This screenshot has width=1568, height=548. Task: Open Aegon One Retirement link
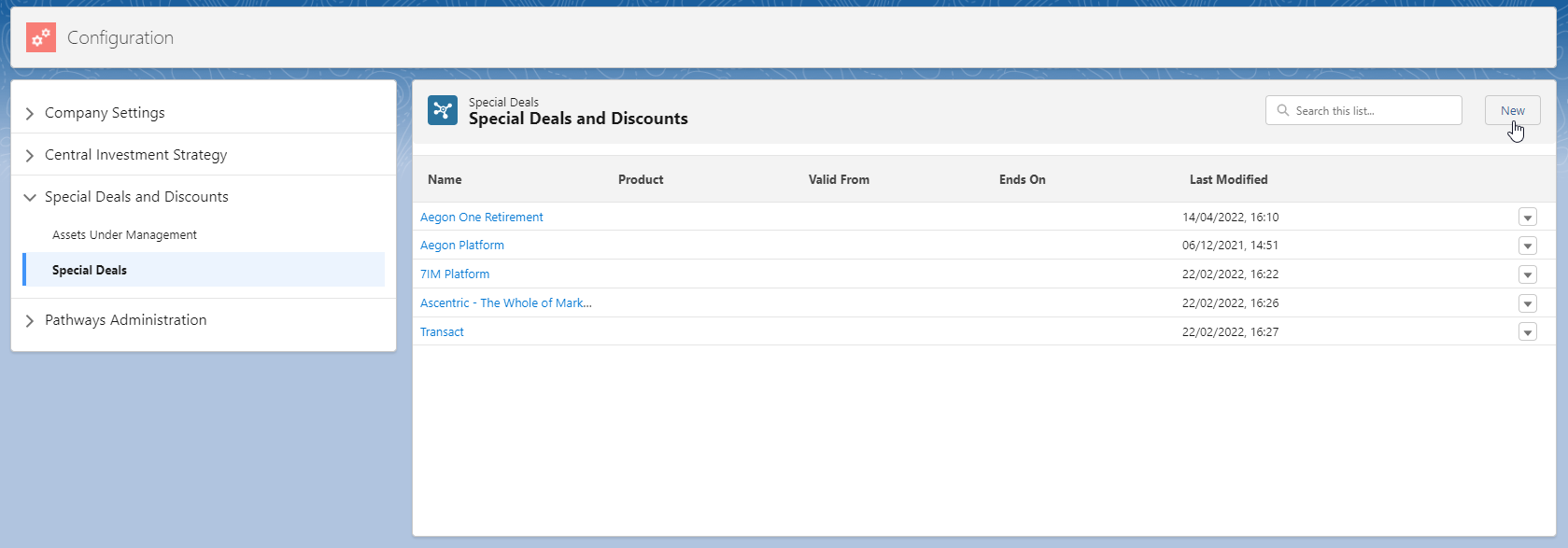click(x=482, y=218)
